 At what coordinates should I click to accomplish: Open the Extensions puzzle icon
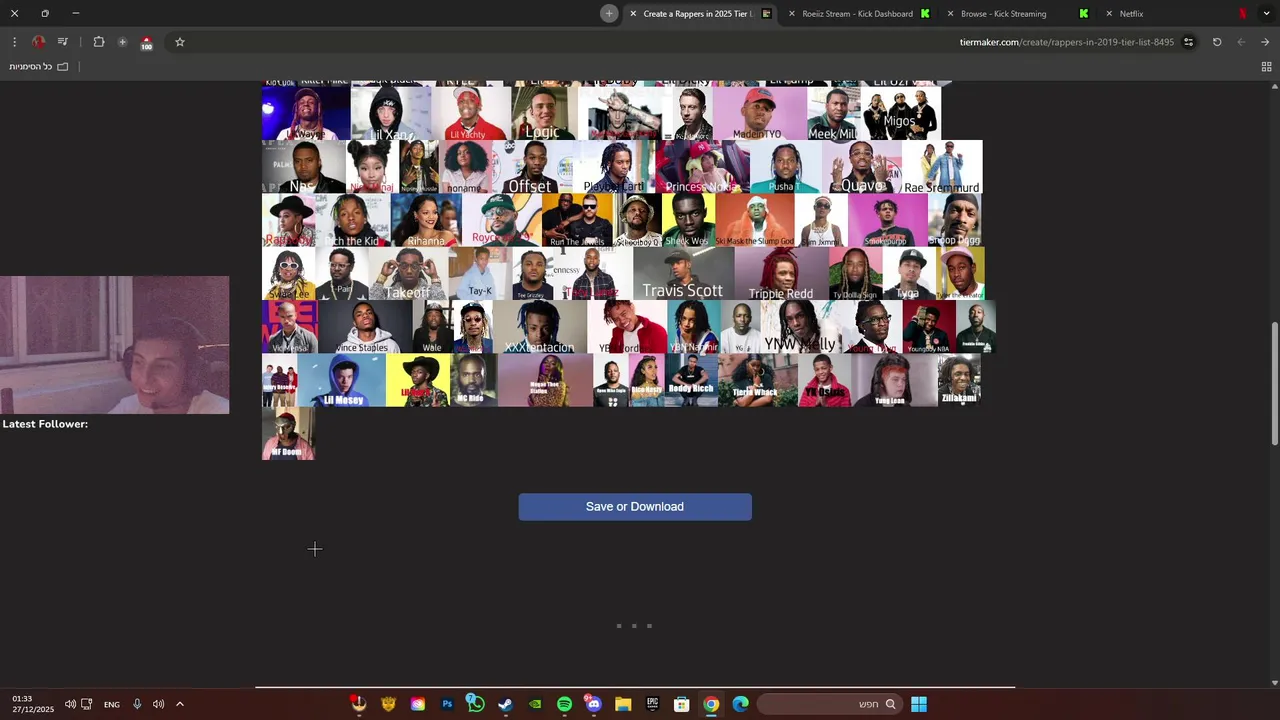pos(98,42)
